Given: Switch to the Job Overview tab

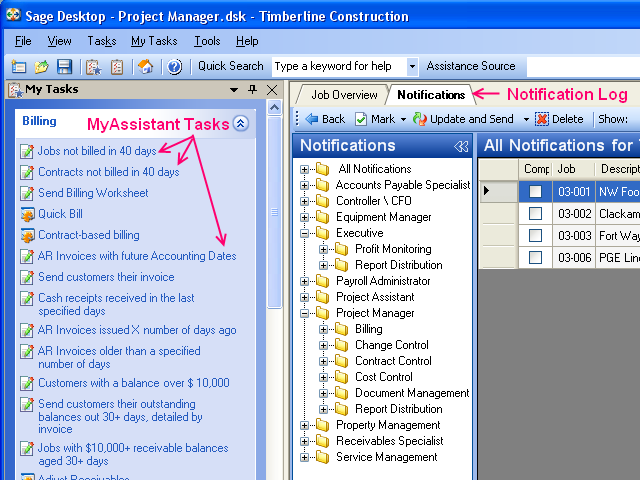Looking at the screenshot, I should 344,95.
